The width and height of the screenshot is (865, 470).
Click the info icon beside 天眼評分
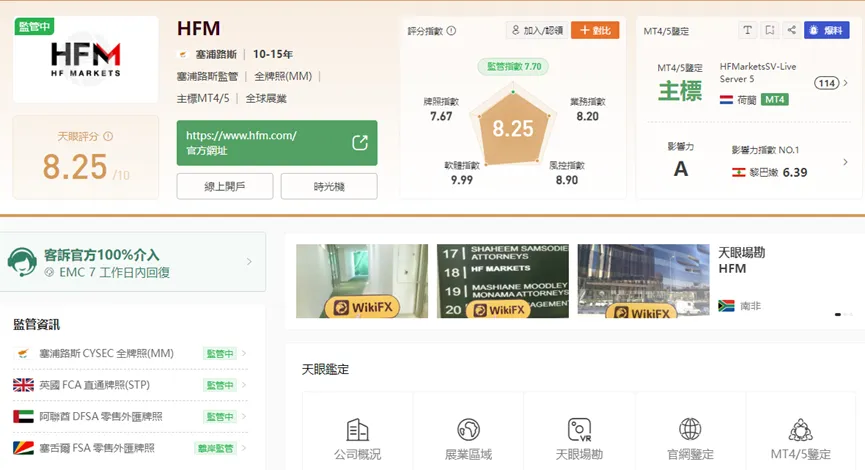[x=108, y=136]
